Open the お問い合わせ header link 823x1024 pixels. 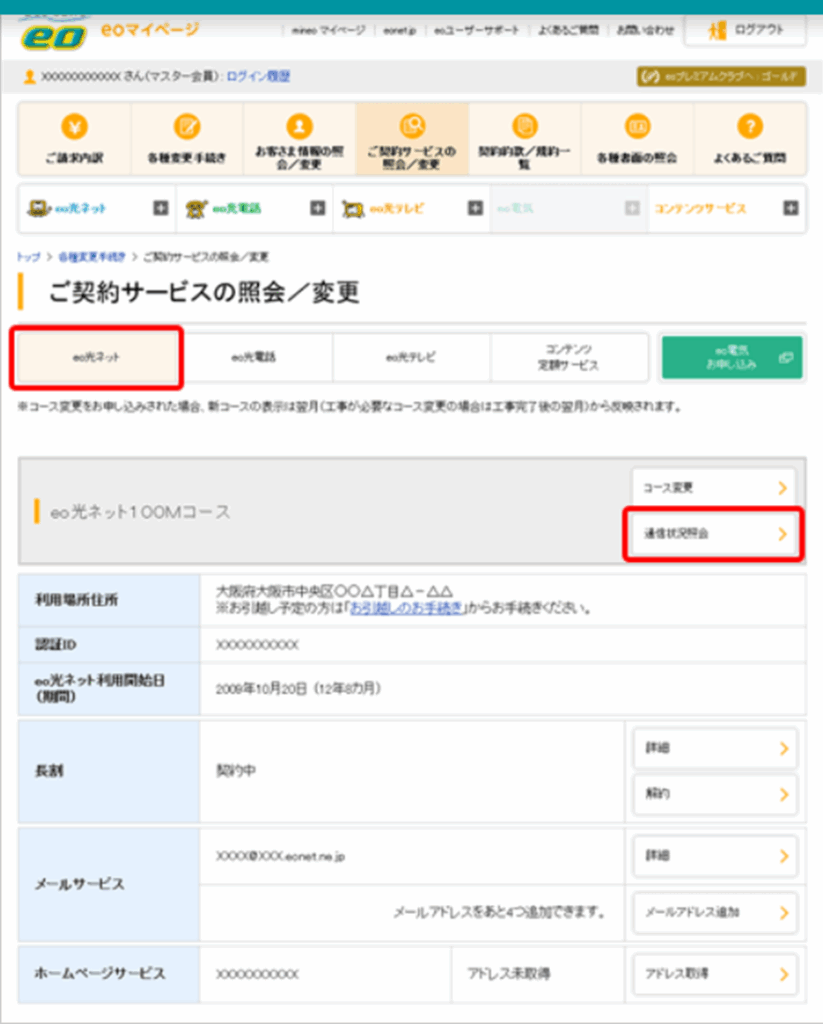[x=645, y=30]
